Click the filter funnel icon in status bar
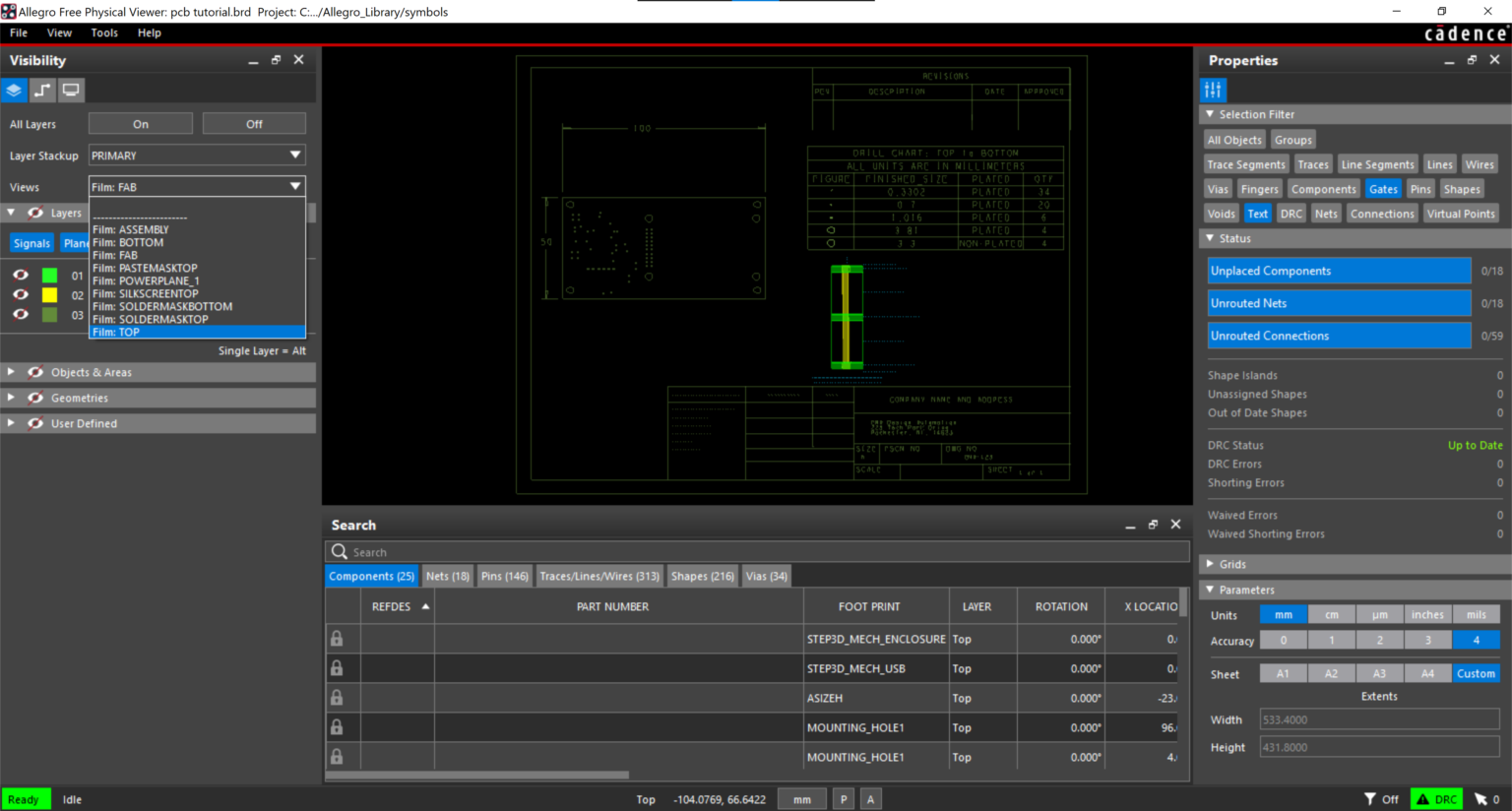 click(x=1369, y=799)
